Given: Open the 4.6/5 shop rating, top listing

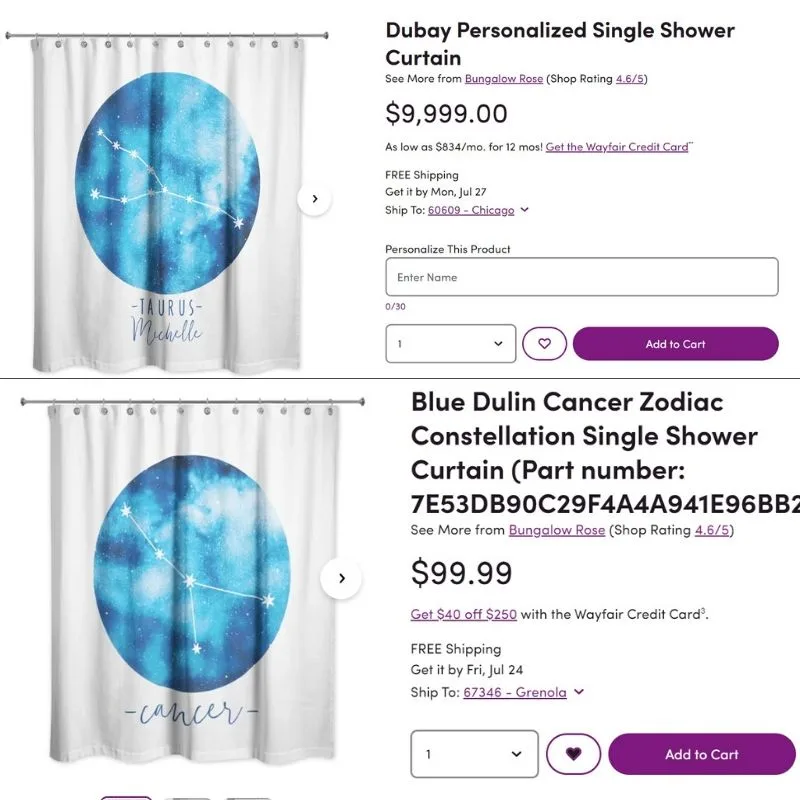Looking at the screenshot, I should coord(630,79).
